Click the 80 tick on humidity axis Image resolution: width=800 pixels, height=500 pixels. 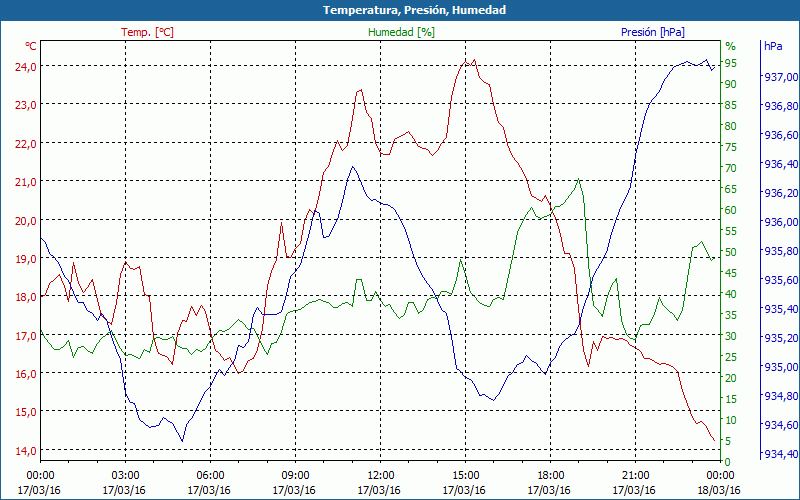pos(731,126)
